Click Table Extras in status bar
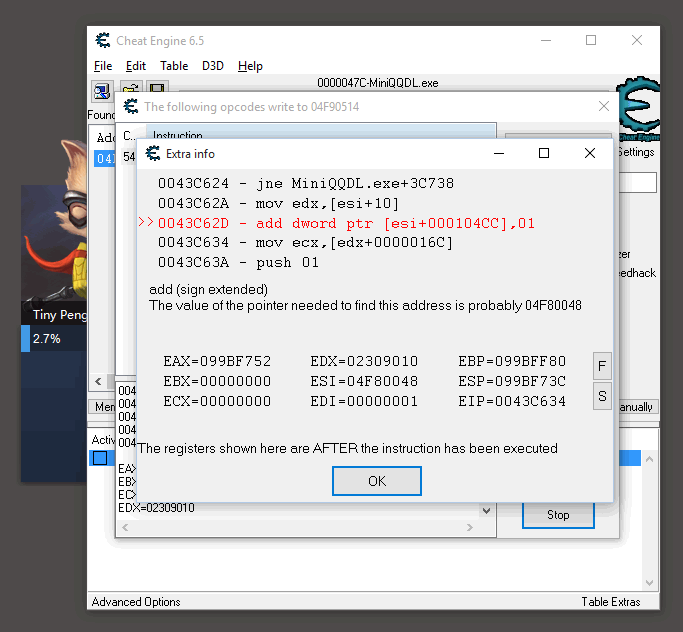Screen dimensions: 683x632 point(611,602)
